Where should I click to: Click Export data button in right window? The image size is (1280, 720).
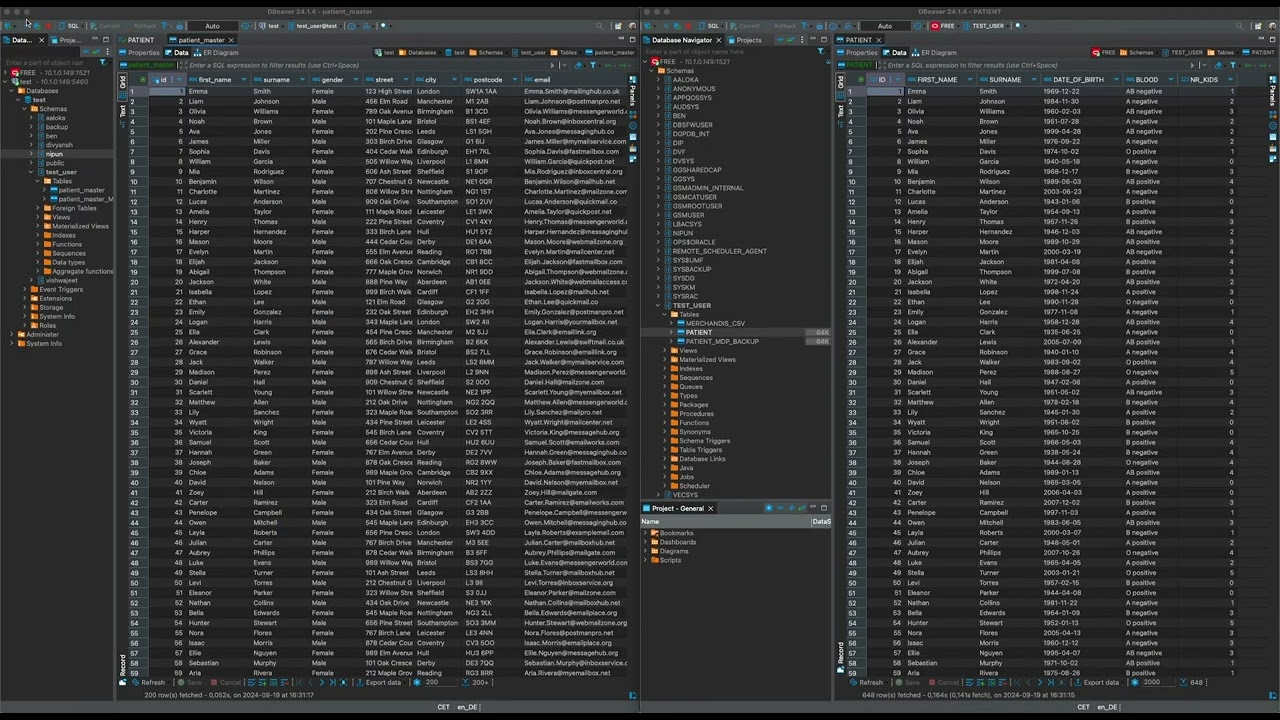pos(1097,682)
